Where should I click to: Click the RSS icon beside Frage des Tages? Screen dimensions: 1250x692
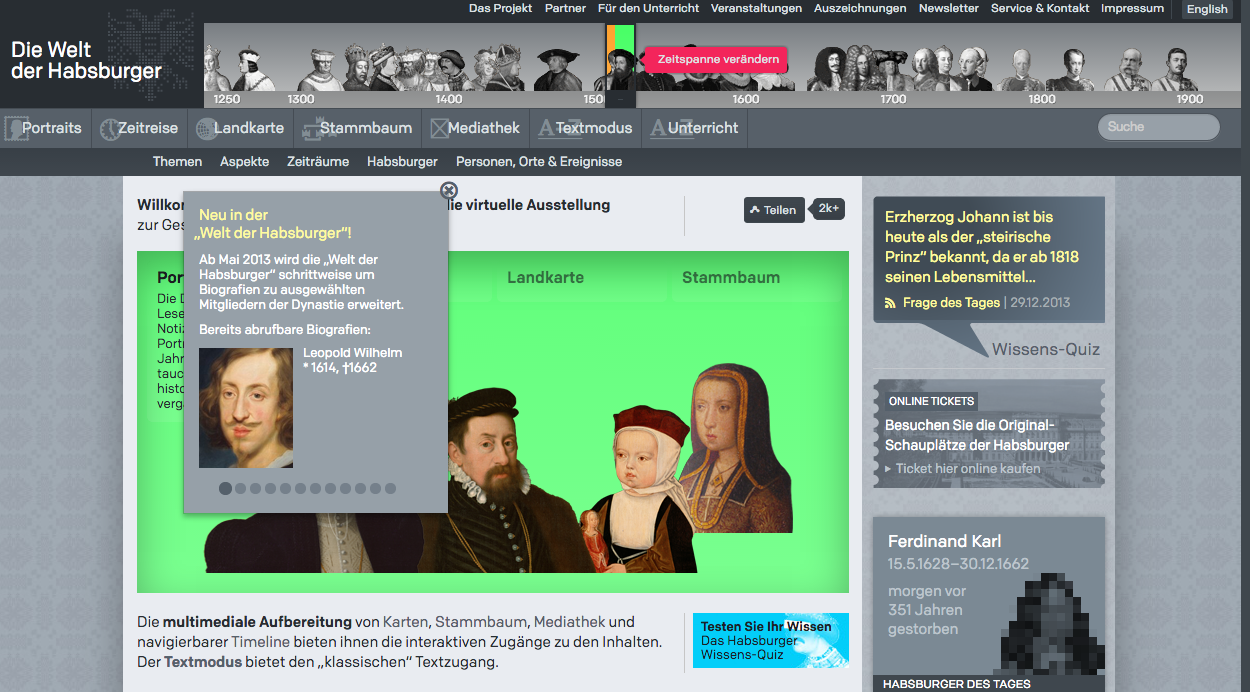tap(890, 303)
